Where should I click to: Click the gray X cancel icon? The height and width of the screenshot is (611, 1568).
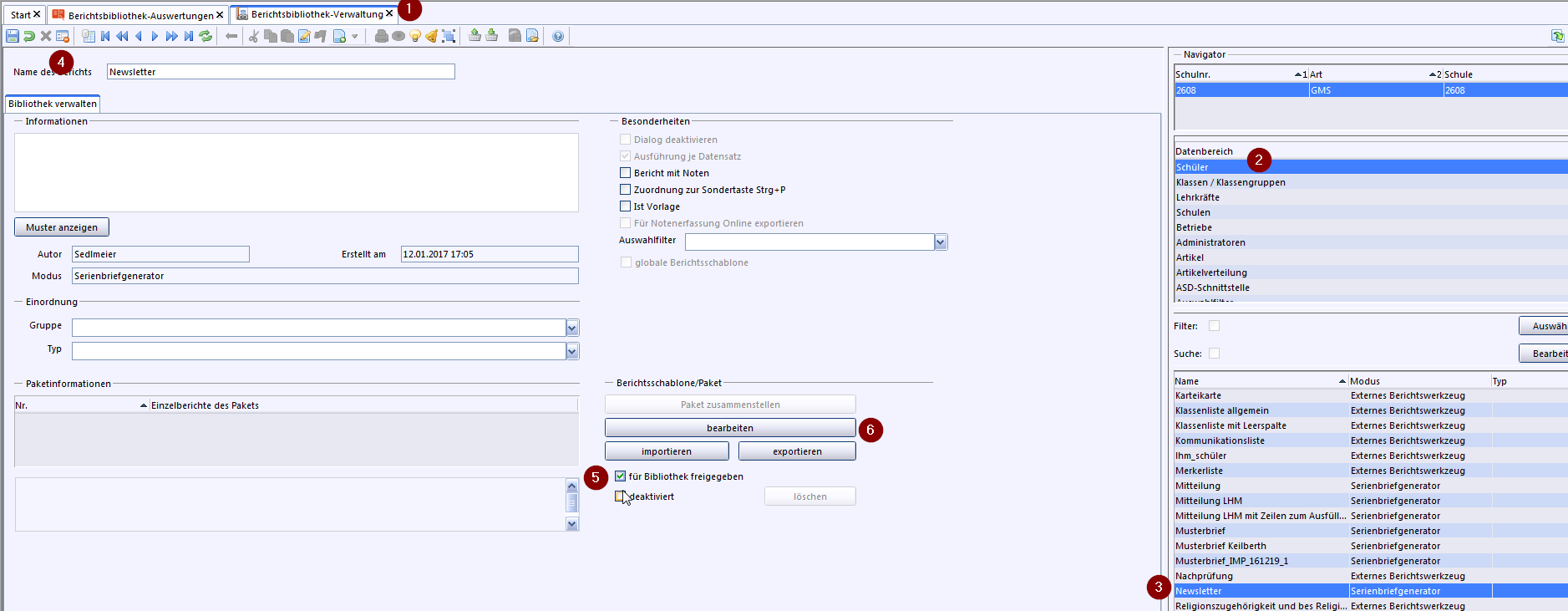[x=46, y=36]
